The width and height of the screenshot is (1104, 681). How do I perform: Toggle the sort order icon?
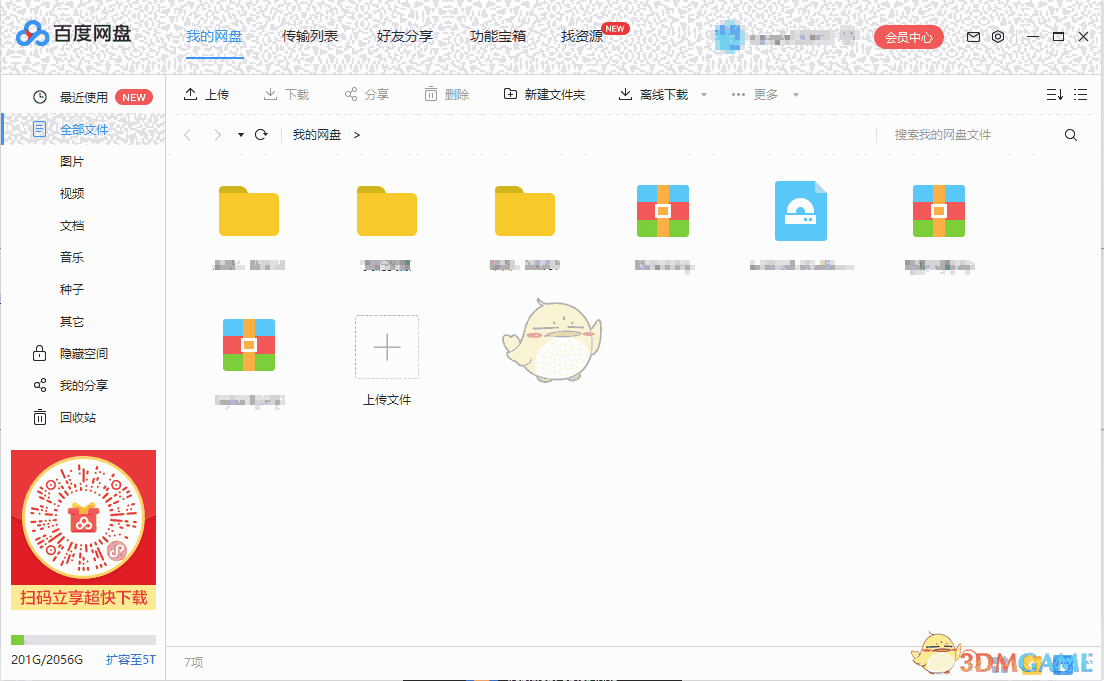pyautogui.click(x=1053, y=94)
